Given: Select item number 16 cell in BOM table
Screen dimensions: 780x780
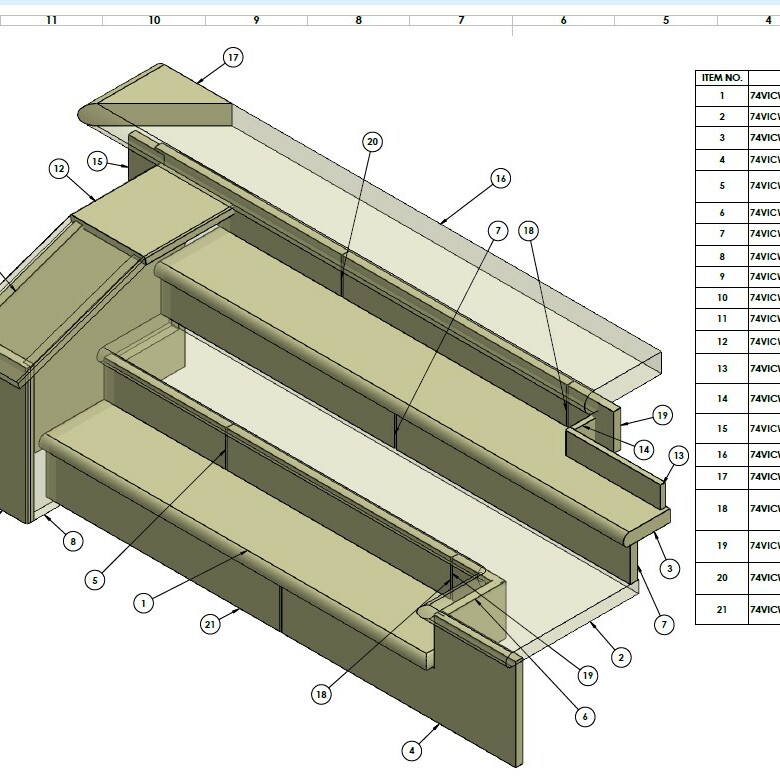Looking at the screenshot, I should (722, 455).
